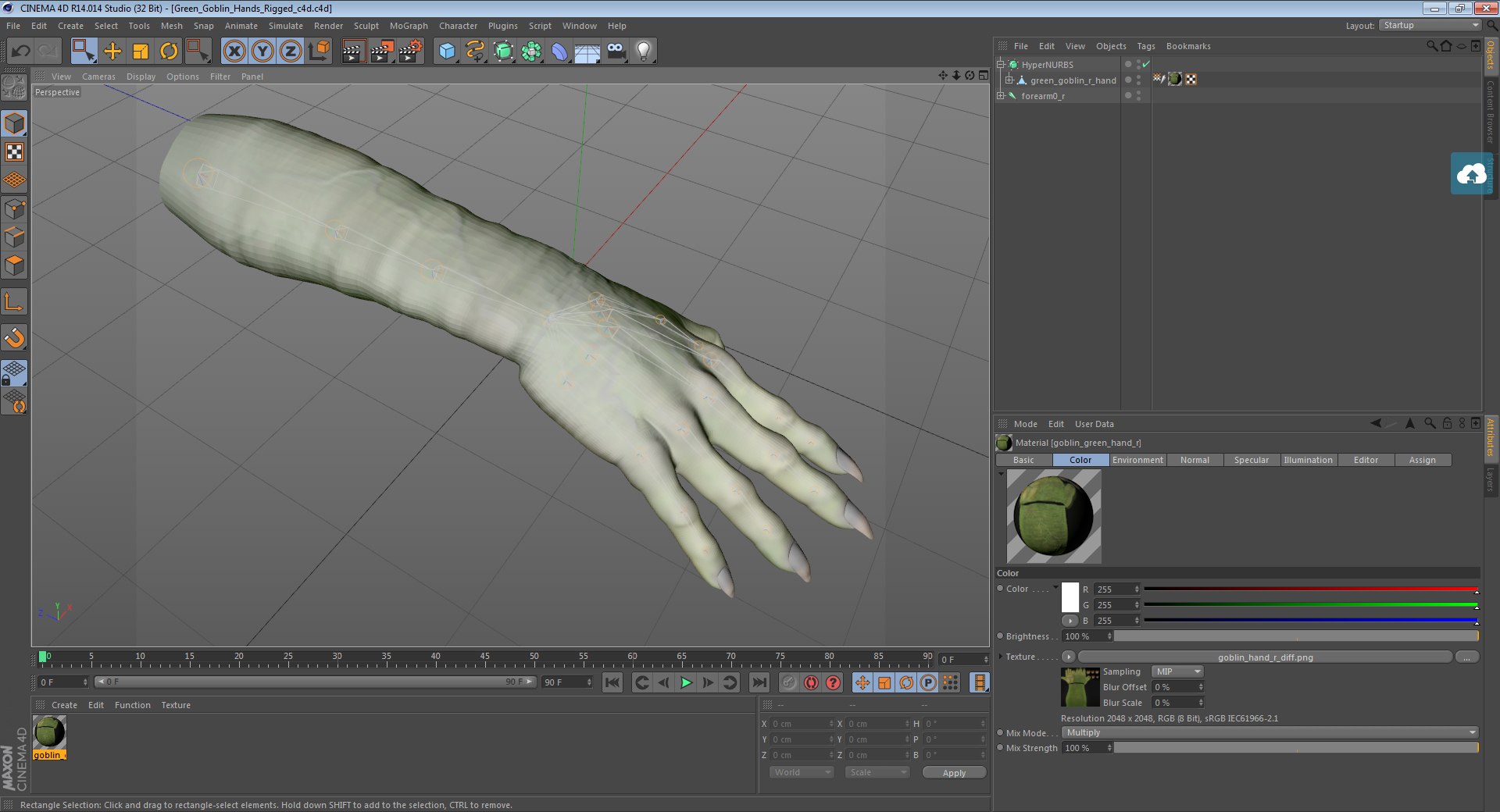The height and width of the screenshot is (812, 1500).
Task: Toggle Y axis lock
Action: coord(262,52)
